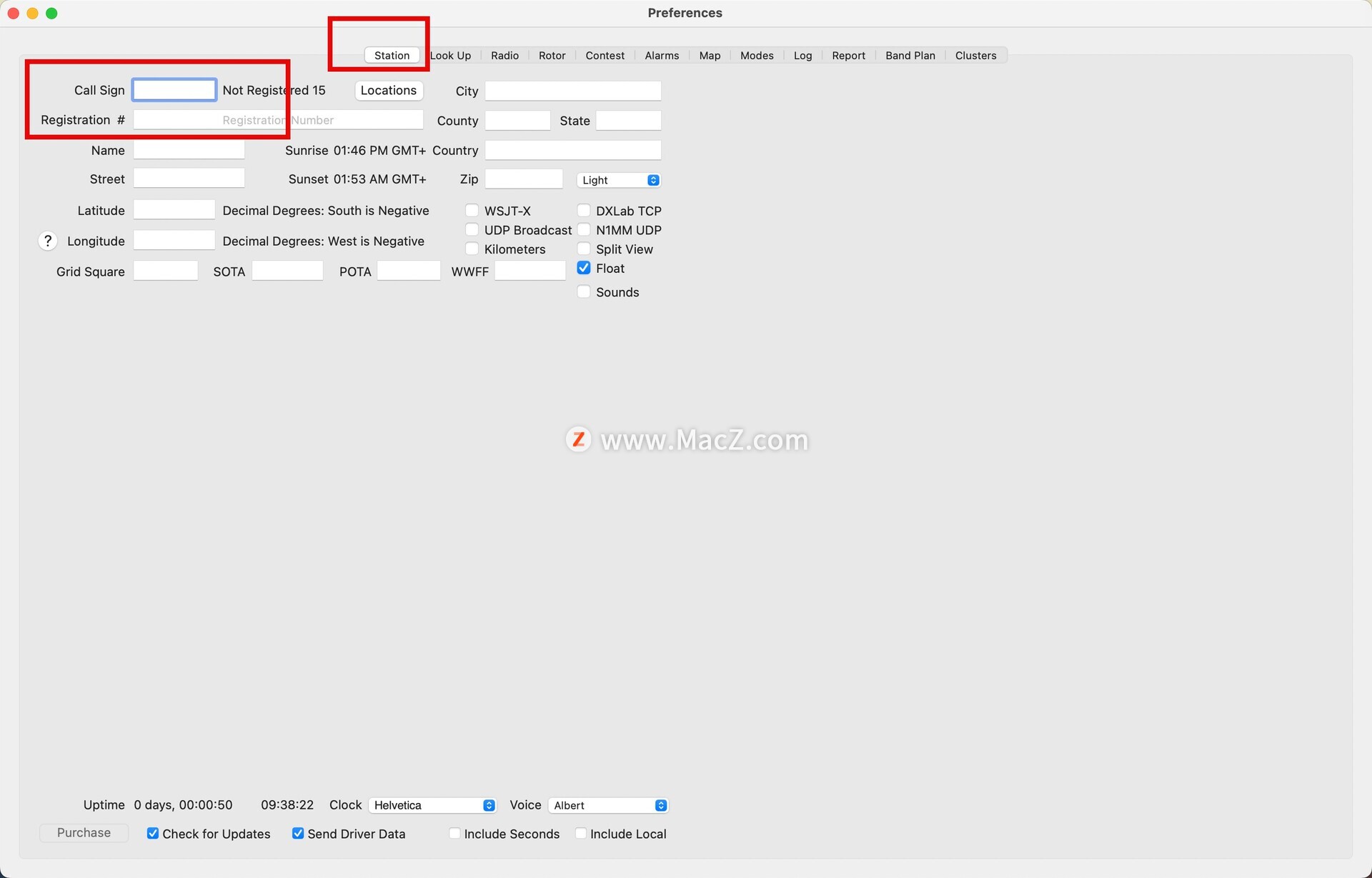Enable the WSJT-X checkbox
Viewport: 1372px width, 878px height.
[472, 211]
